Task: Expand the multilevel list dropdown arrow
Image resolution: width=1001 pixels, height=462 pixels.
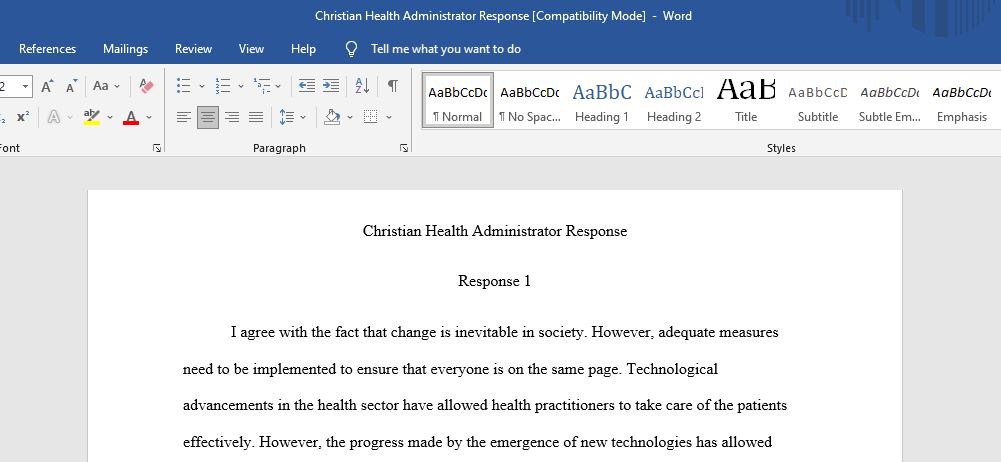Action: [x=278, y=86]
